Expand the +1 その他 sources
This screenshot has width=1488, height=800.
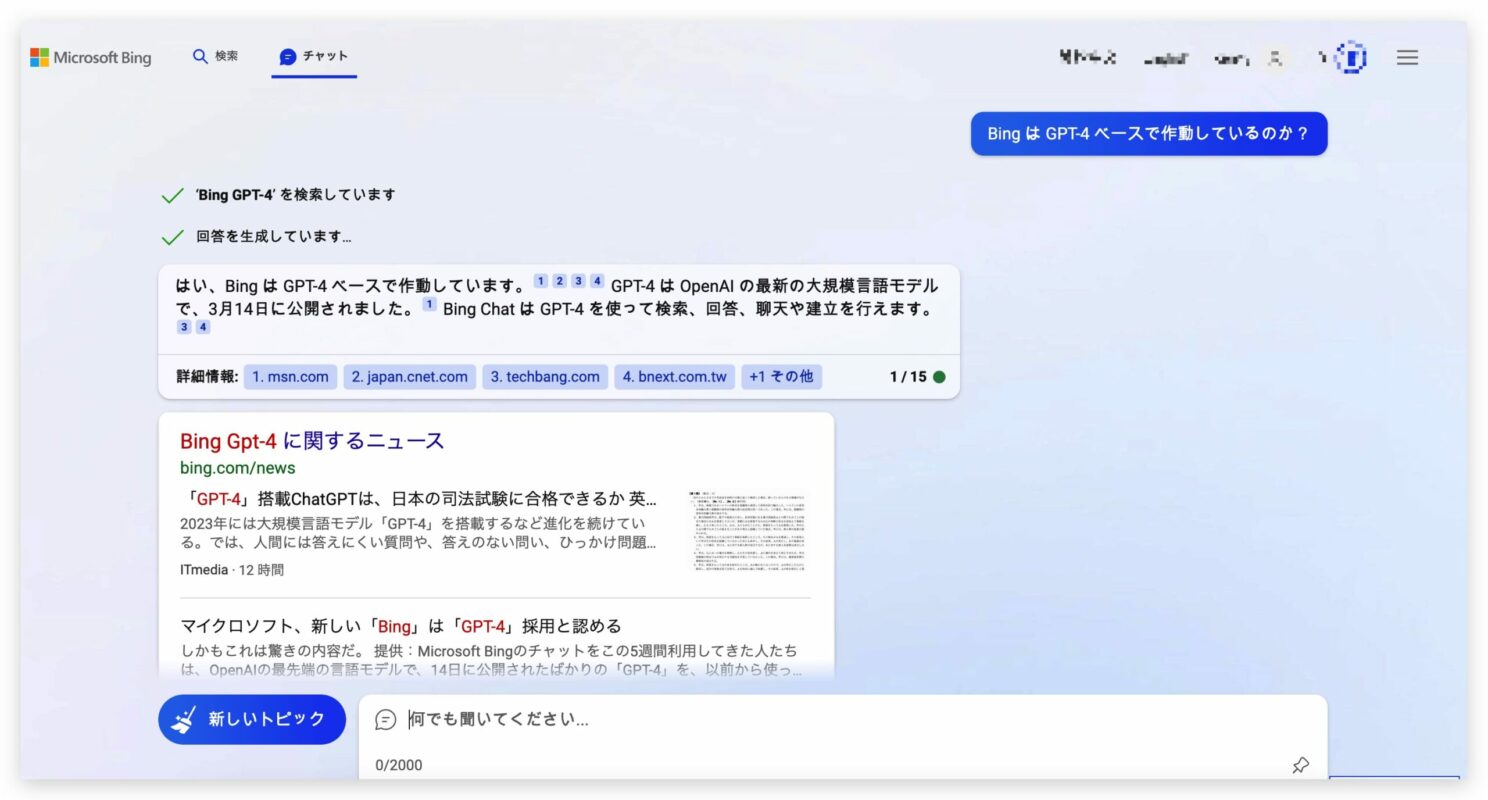point(781,377)
